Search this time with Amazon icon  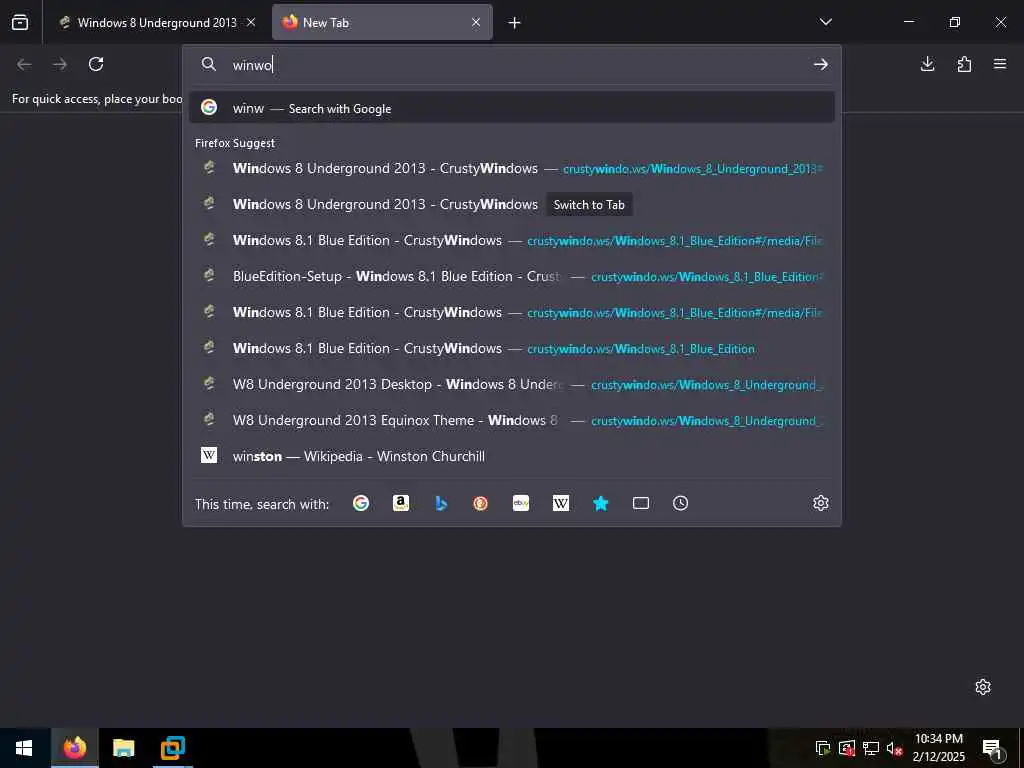(401, 503)
